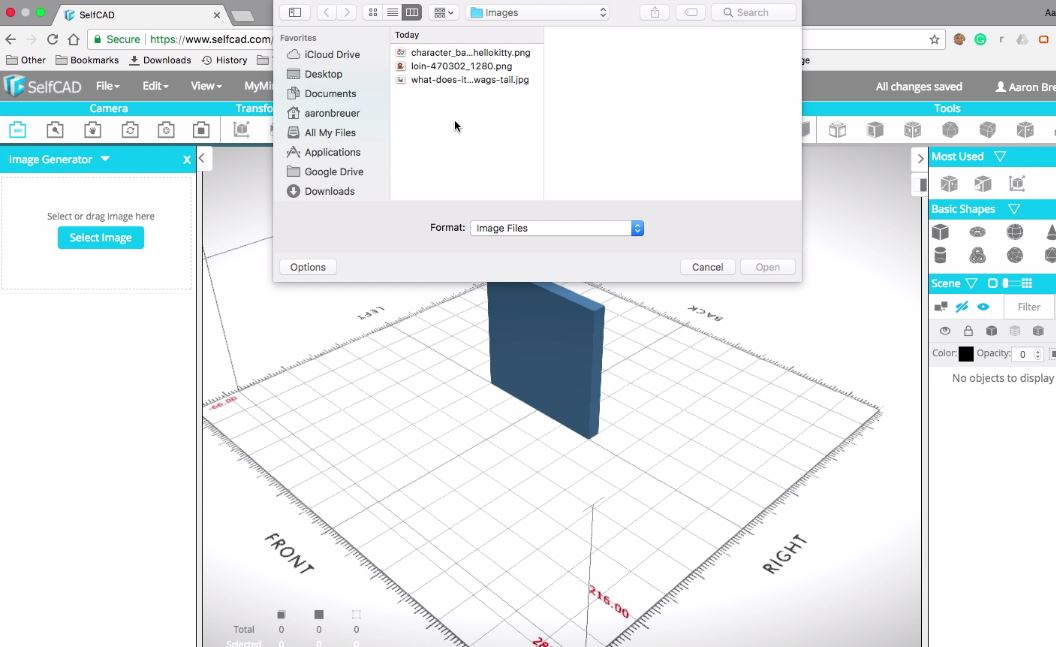This screenshot has height=647, width=1056.
Task: Select iCloud Drive in Favorites sidebar
Action: [x=323, y=55]
